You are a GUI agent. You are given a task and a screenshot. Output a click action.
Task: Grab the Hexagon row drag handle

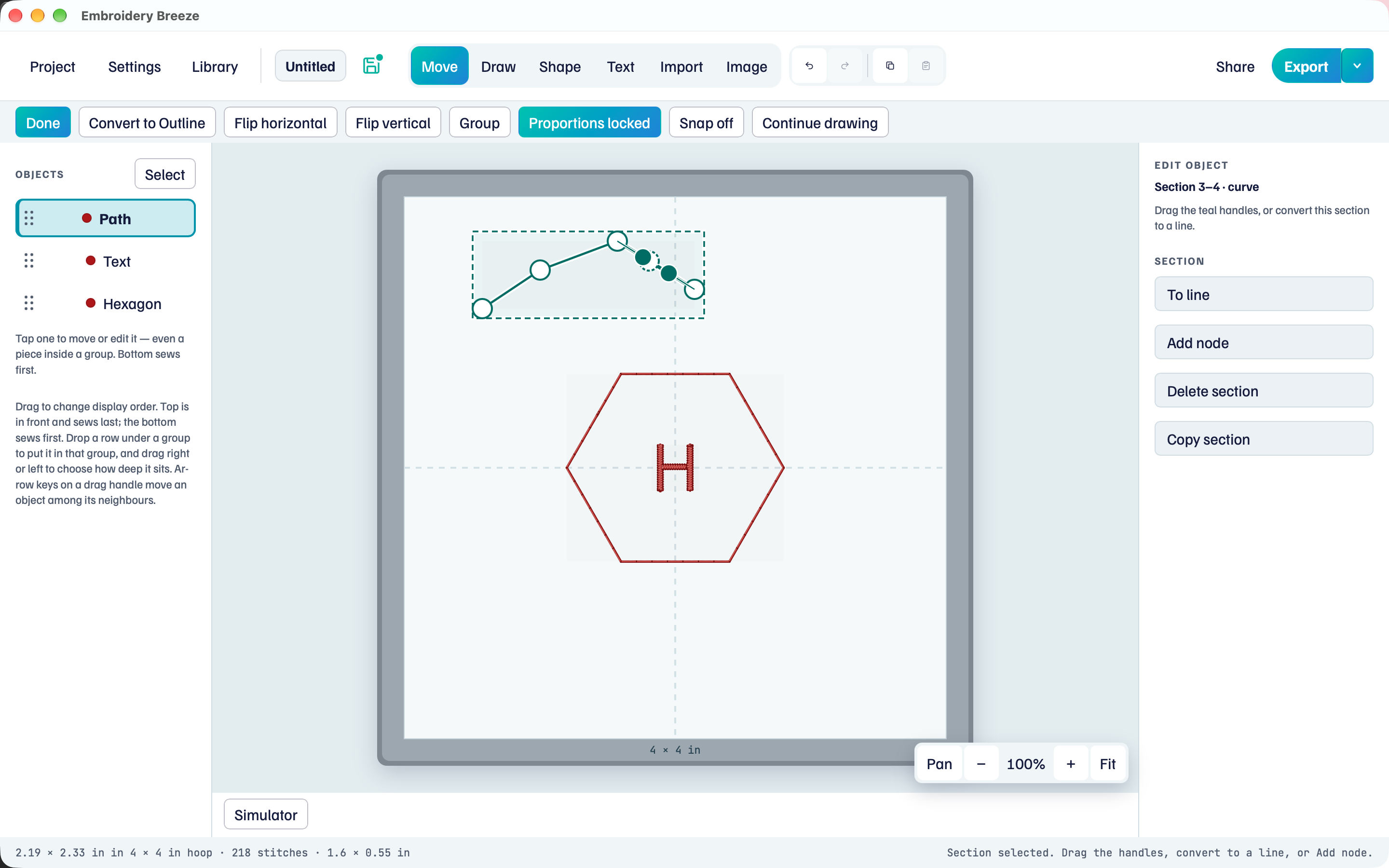[29, 303]
